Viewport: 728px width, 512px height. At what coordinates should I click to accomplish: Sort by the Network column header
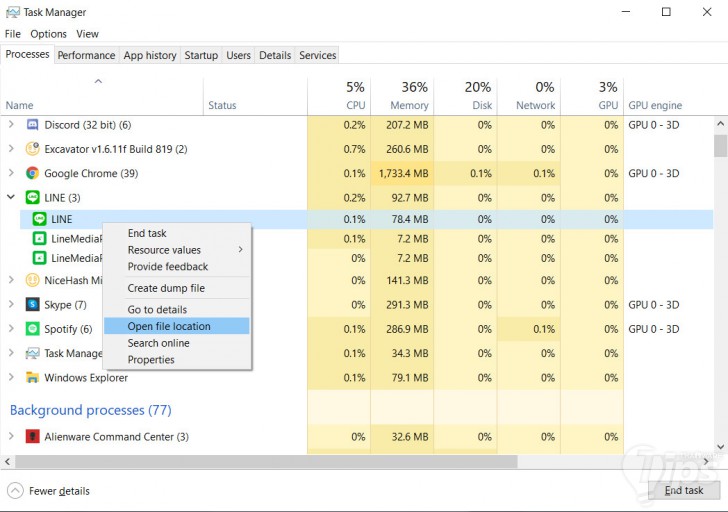(x=528, y=97)
